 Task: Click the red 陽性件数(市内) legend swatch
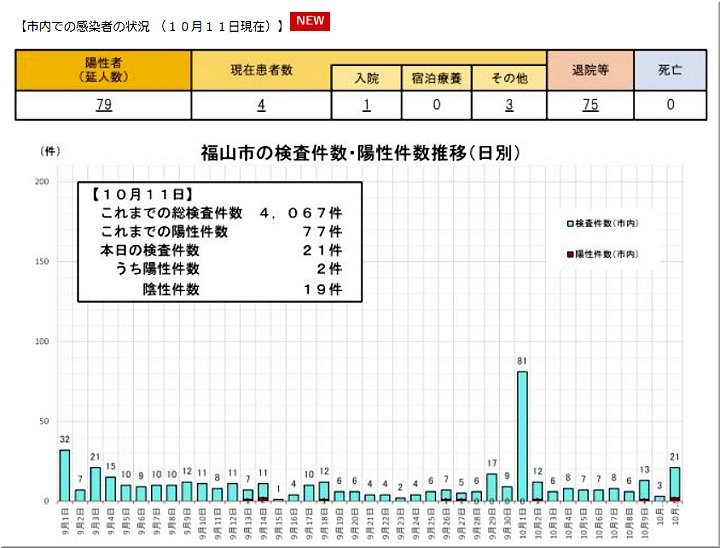coord(569,254)
